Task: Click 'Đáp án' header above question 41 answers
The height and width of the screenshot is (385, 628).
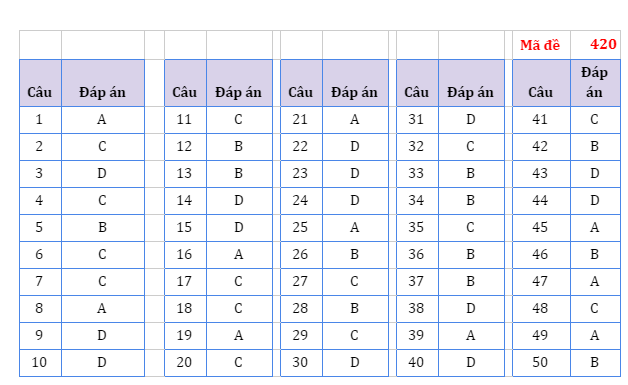Action: 596,83
